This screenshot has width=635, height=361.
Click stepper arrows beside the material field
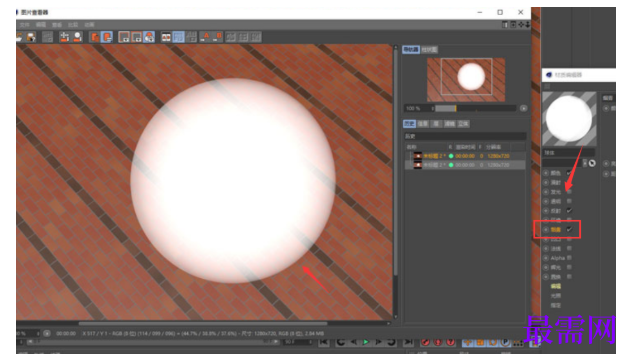click(584, 163)
